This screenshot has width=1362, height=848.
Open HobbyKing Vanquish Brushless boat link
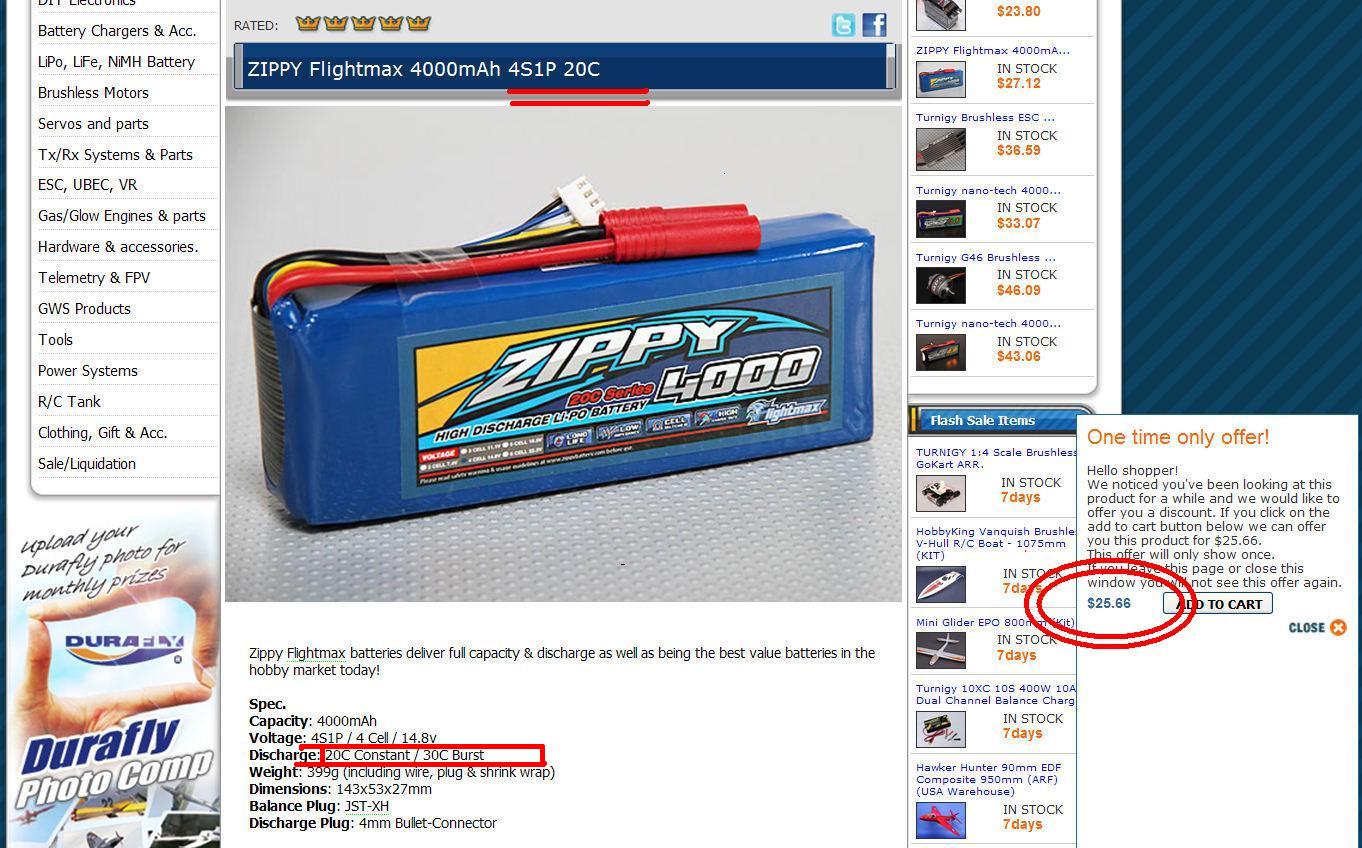tap(995, 543)
